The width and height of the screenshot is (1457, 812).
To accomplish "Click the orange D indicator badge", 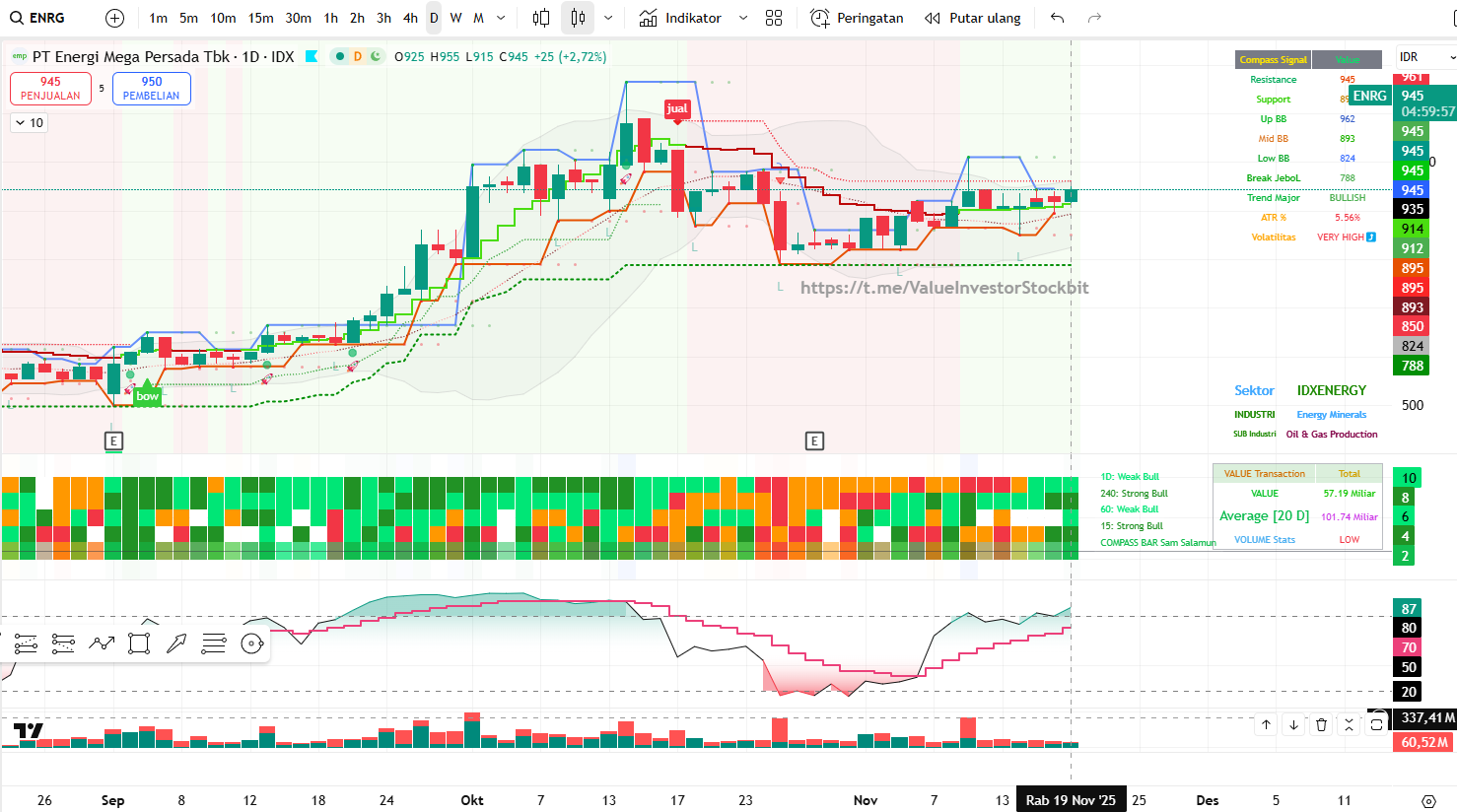I will [358, 56].
